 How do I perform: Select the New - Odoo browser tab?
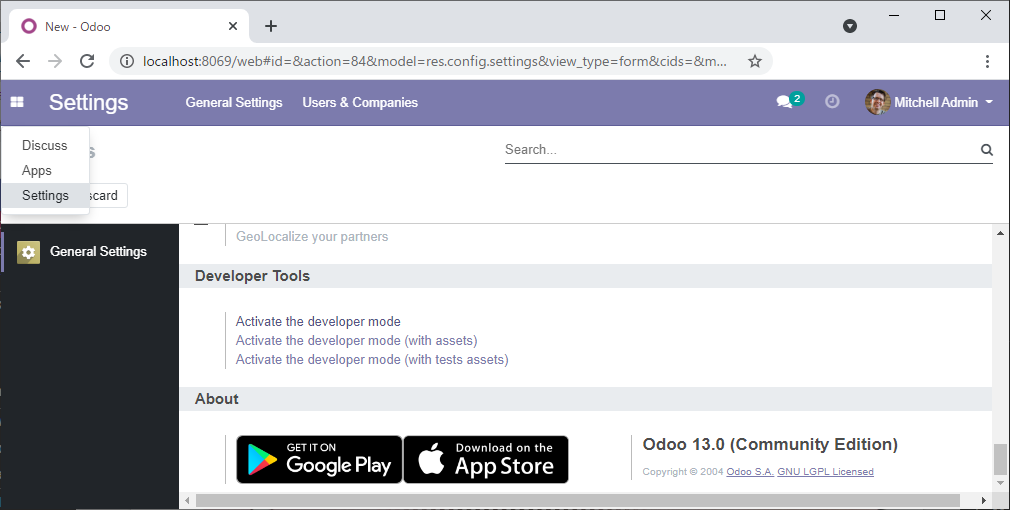(x=129, y=26)
